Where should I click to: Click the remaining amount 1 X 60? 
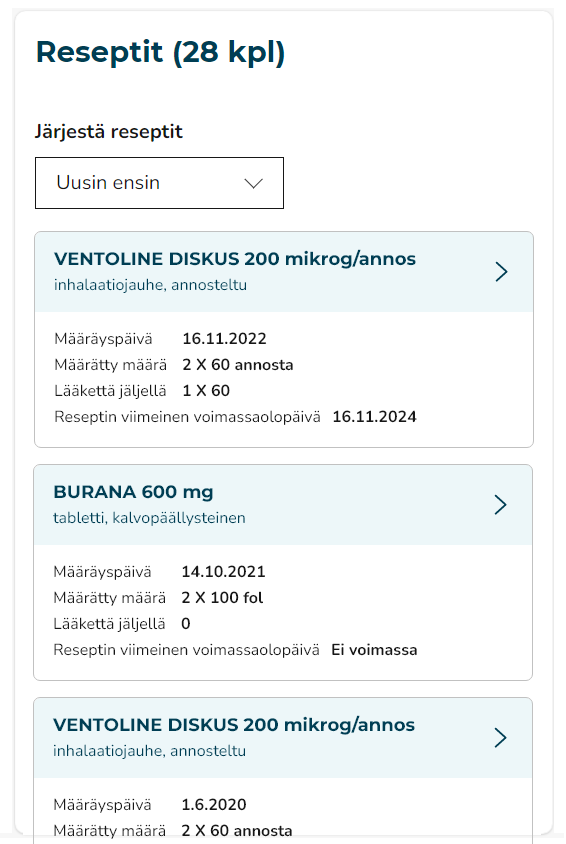click(x=206, y=391)
